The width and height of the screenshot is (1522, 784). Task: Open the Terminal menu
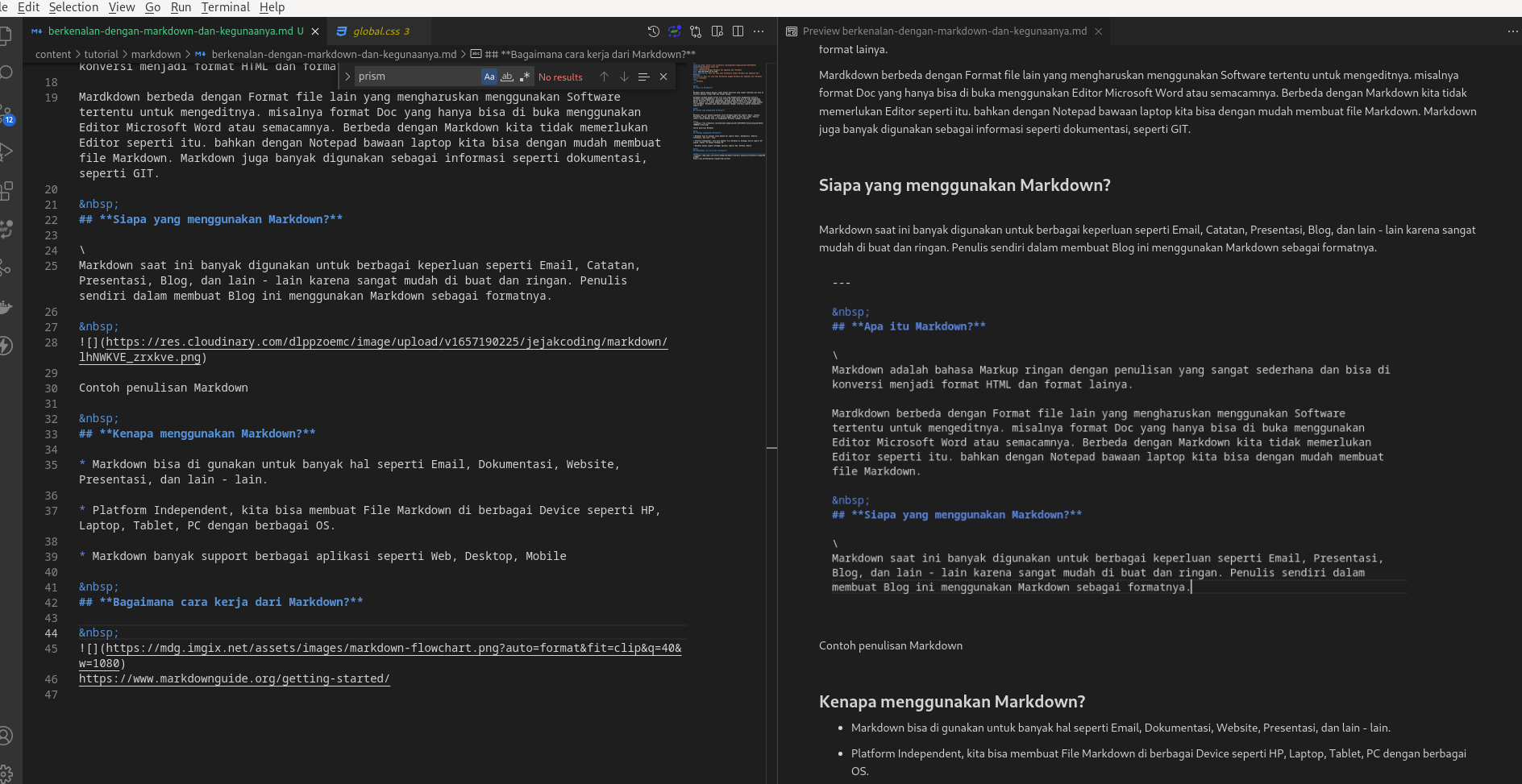(225, 7)
